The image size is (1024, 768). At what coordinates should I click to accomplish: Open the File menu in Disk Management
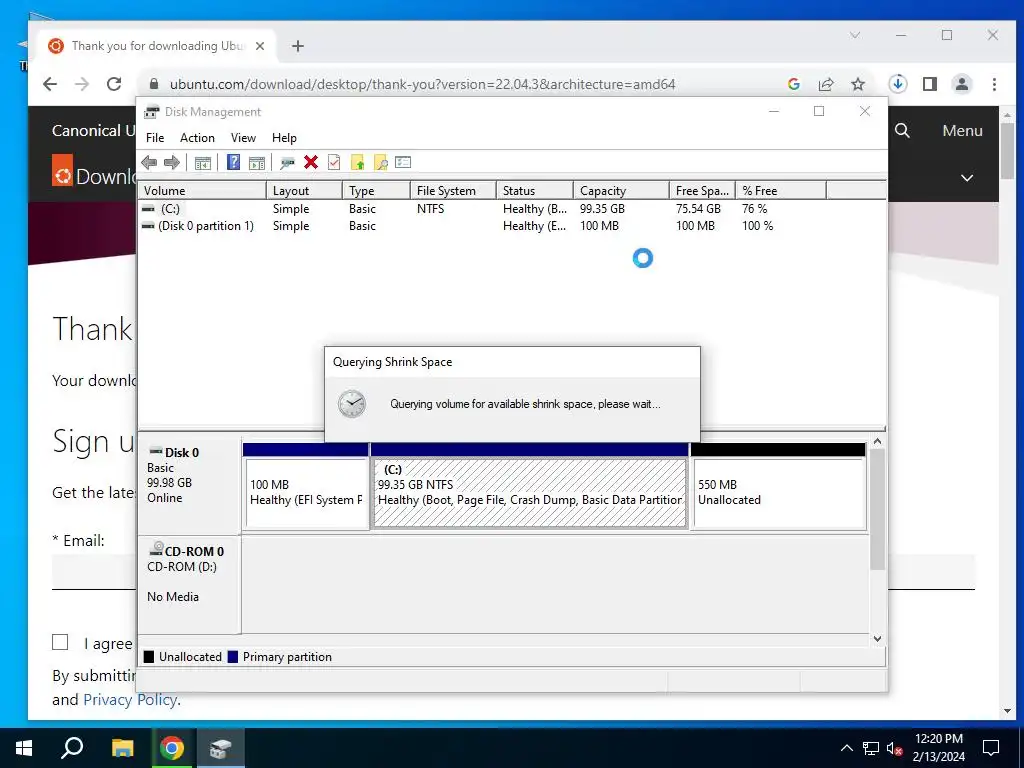tap(155, 138)
